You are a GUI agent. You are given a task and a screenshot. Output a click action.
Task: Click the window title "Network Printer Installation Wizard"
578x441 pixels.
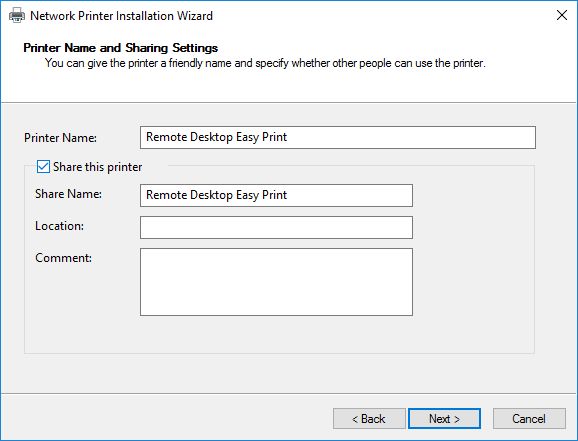[121, 16]
